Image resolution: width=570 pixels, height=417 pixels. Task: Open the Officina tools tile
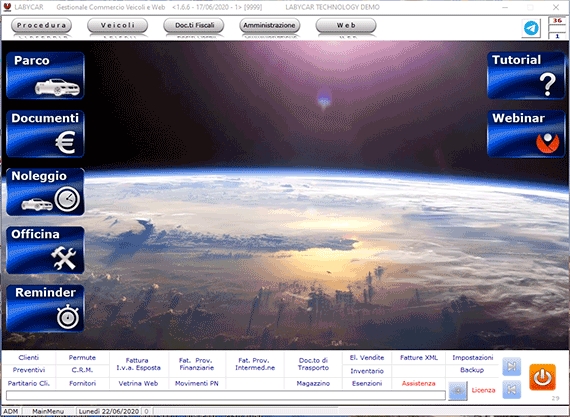click(x=45, y=250)
